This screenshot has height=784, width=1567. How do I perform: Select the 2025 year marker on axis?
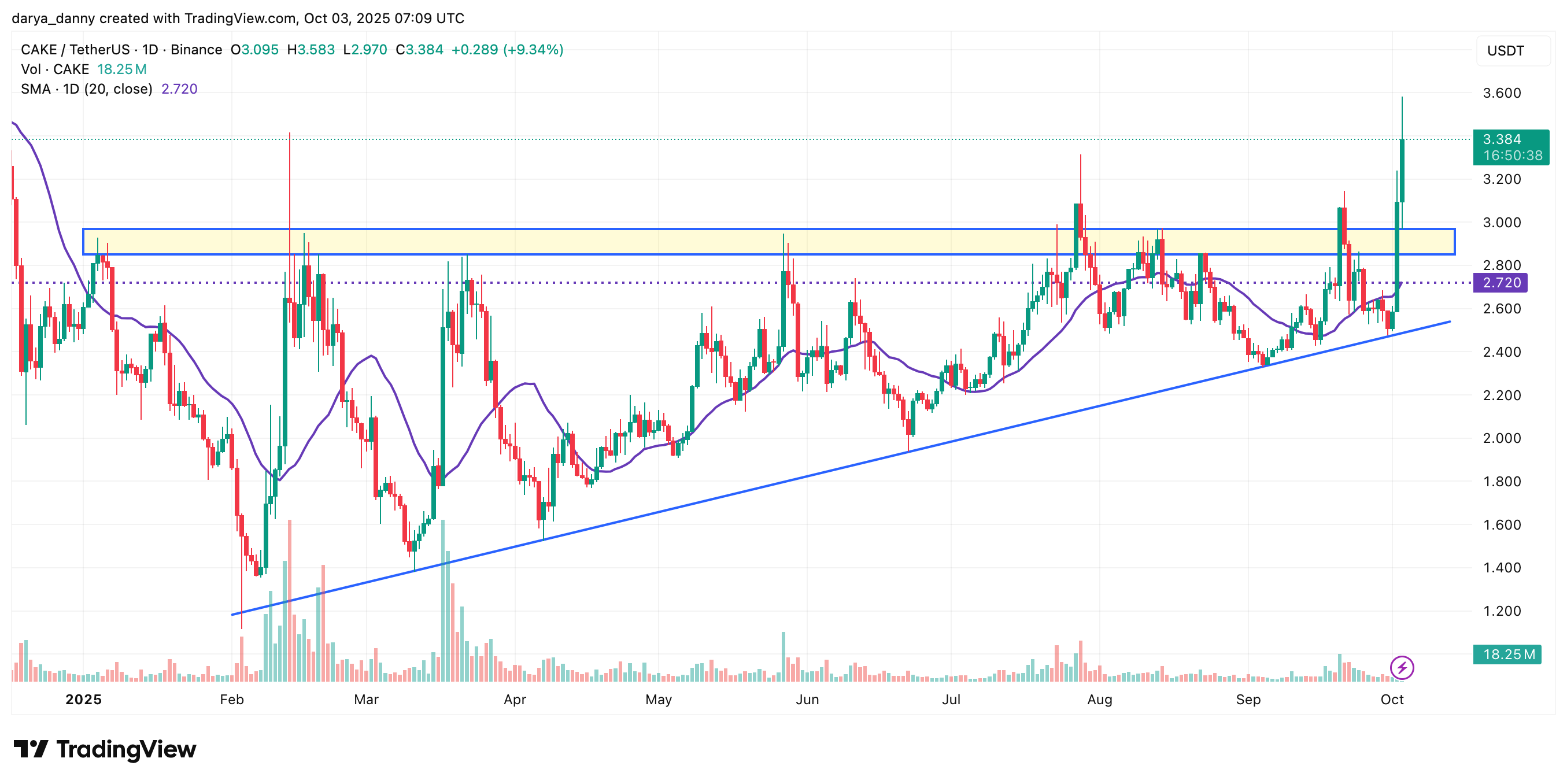pyautogui.click(x=83, y=700)
